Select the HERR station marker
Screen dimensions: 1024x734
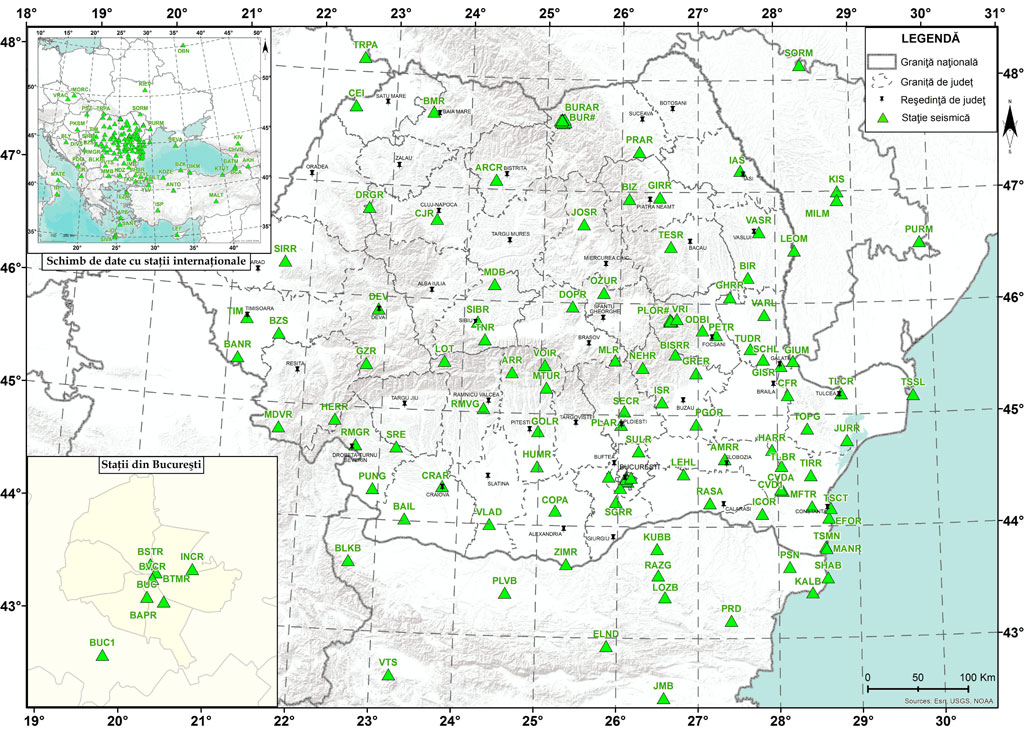pyautogui.click(x=334, y=419)
